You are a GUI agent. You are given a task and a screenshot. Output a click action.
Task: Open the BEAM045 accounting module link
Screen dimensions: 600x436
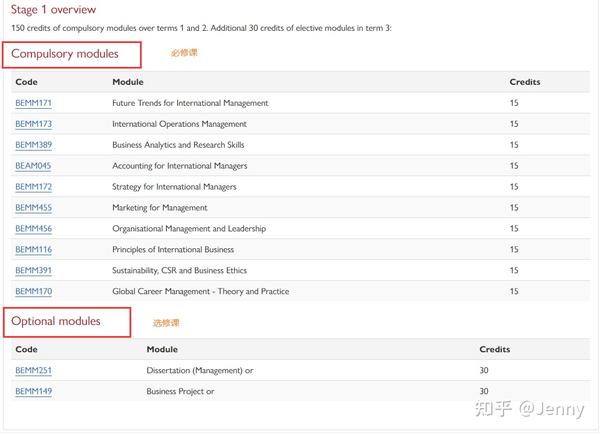click(33, 166)
